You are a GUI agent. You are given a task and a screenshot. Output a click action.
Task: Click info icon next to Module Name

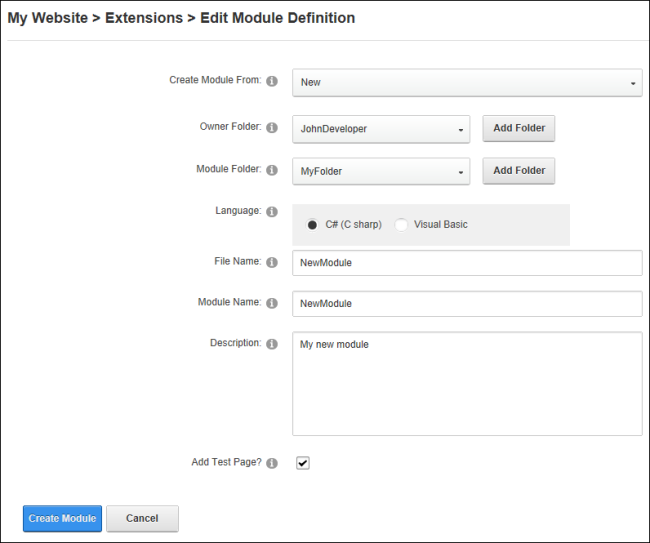click(272, 303)
